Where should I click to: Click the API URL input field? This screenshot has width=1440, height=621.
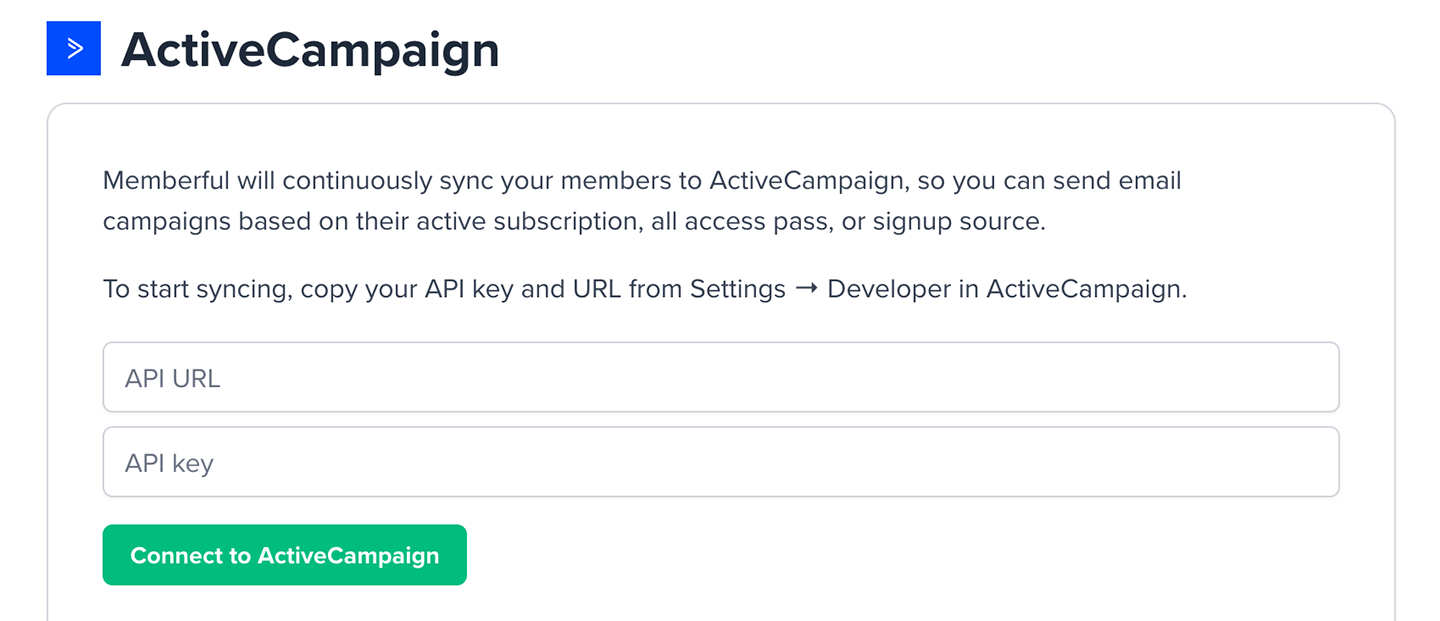pyautogui.click(x=720, y=376)
